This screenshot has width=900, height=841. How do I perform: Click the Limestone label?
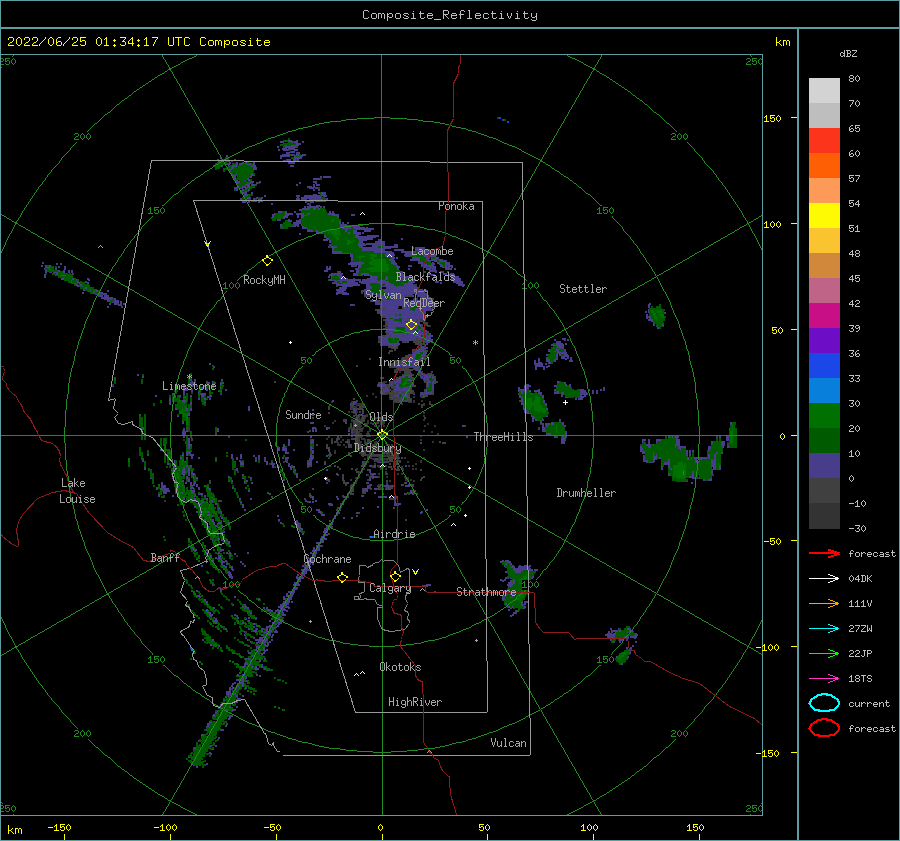click(189, 386)
